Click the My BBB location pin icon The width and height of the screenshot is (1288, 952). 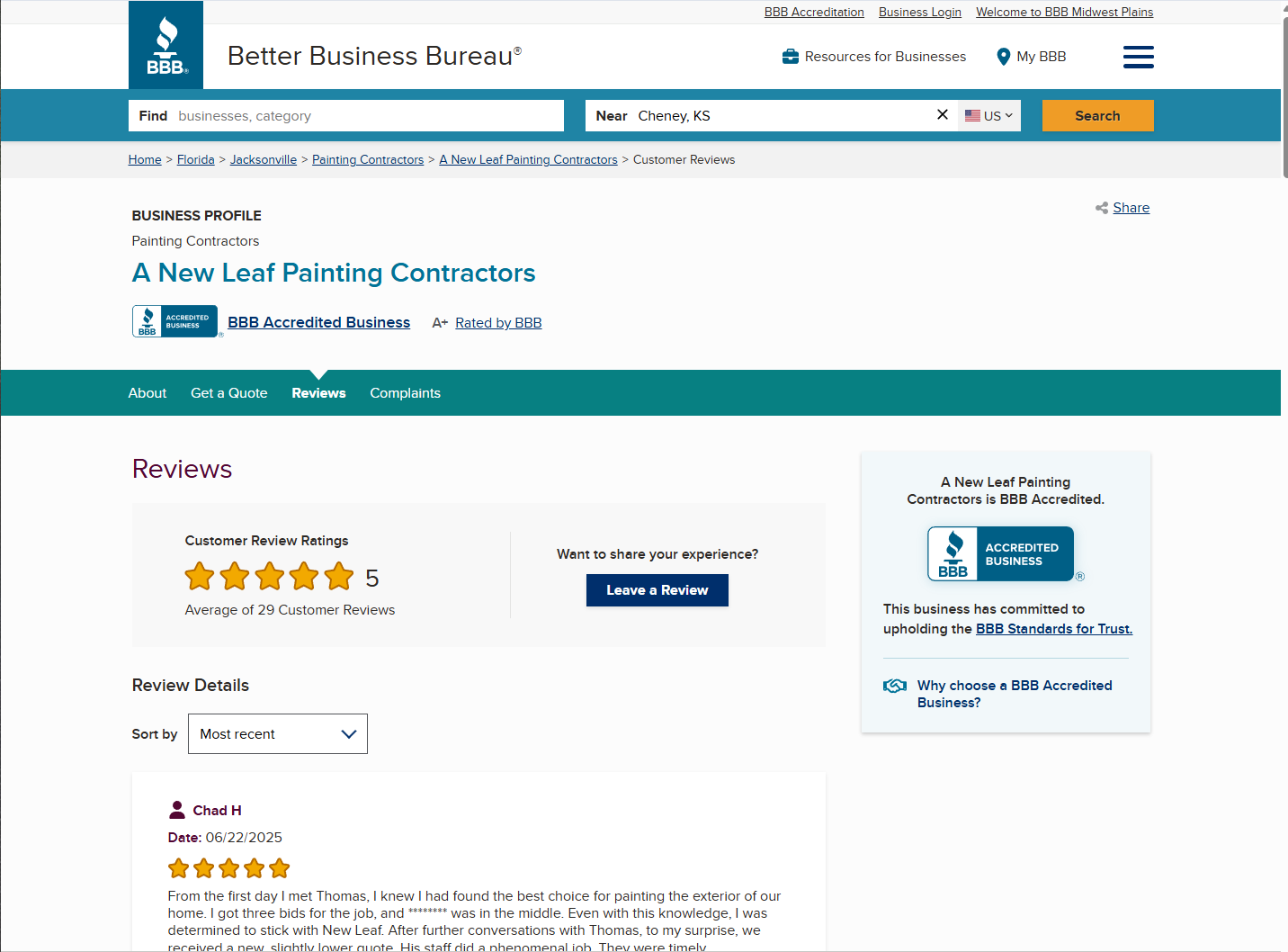point(1004,57)
